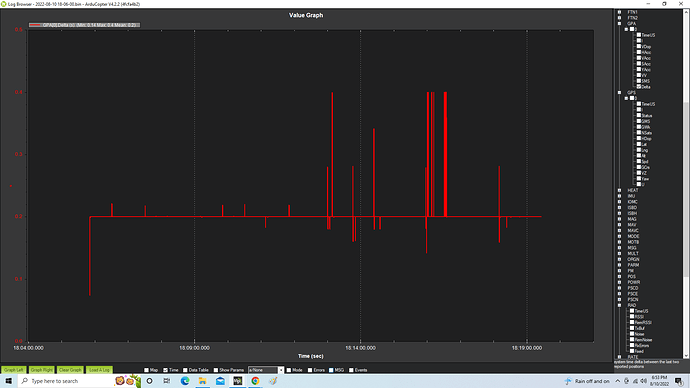Screen dimensions: 690x388
Task: Click the Cortana circle icon
Action: 150,381
